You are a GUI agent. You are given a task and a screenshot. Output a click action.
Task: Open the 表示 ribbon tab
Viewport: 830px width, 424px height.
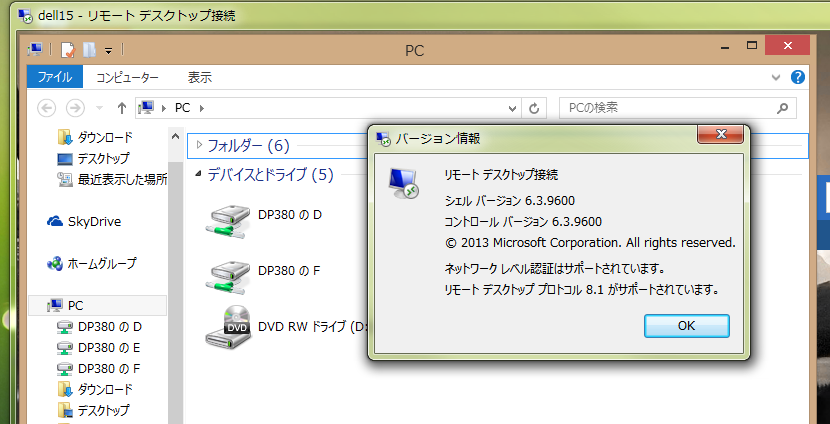[200, 77]
